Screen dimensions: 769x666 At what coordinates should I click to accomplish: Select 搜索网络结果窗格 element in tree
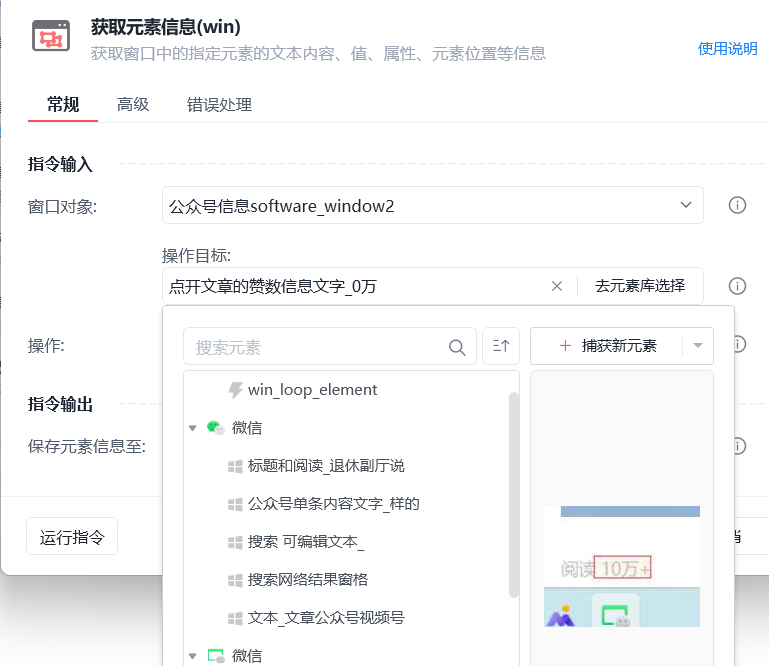point(307,580)
